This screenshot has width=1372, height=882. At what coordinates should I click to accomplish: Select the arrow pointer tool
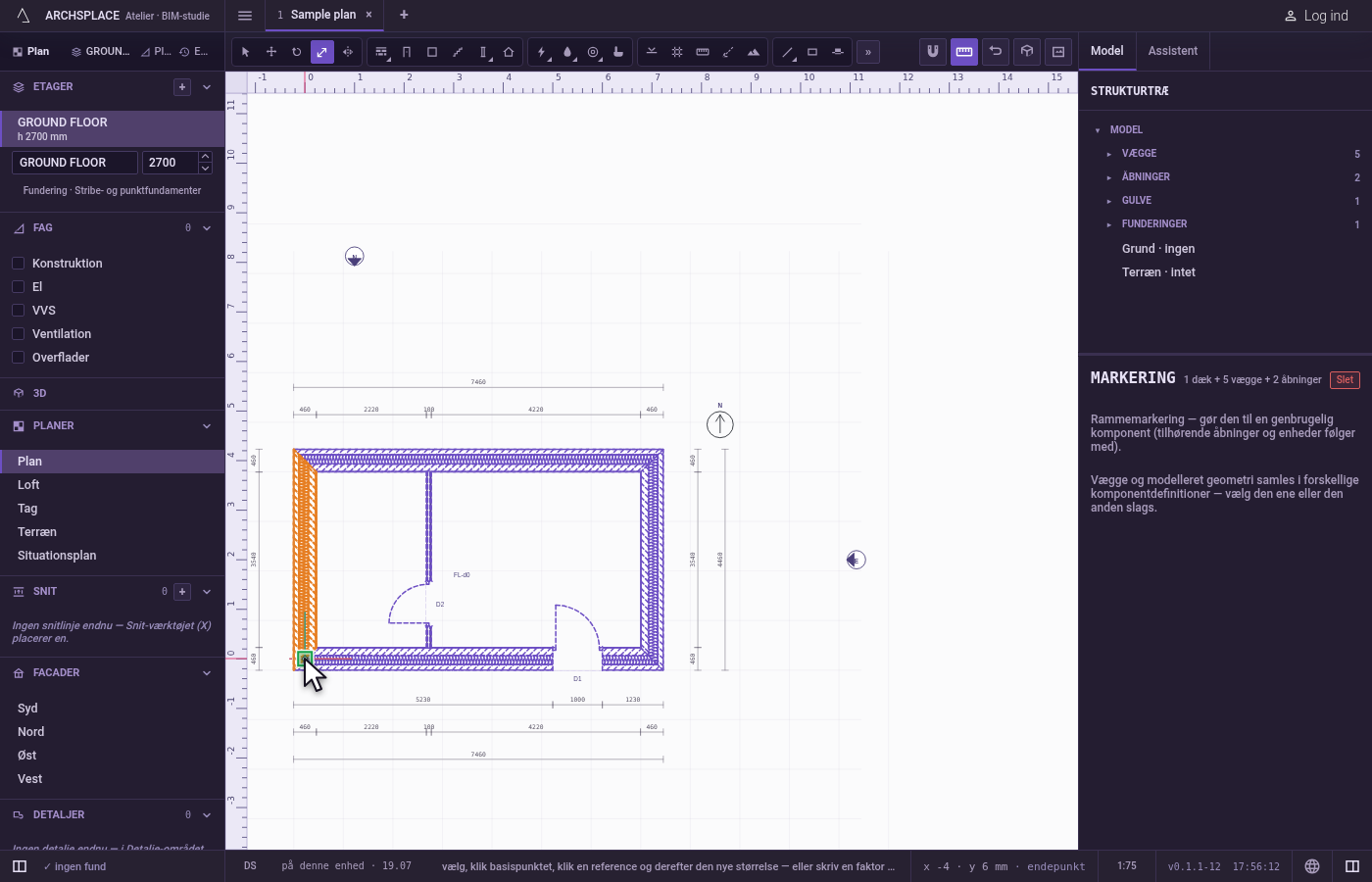click(246, 52)
